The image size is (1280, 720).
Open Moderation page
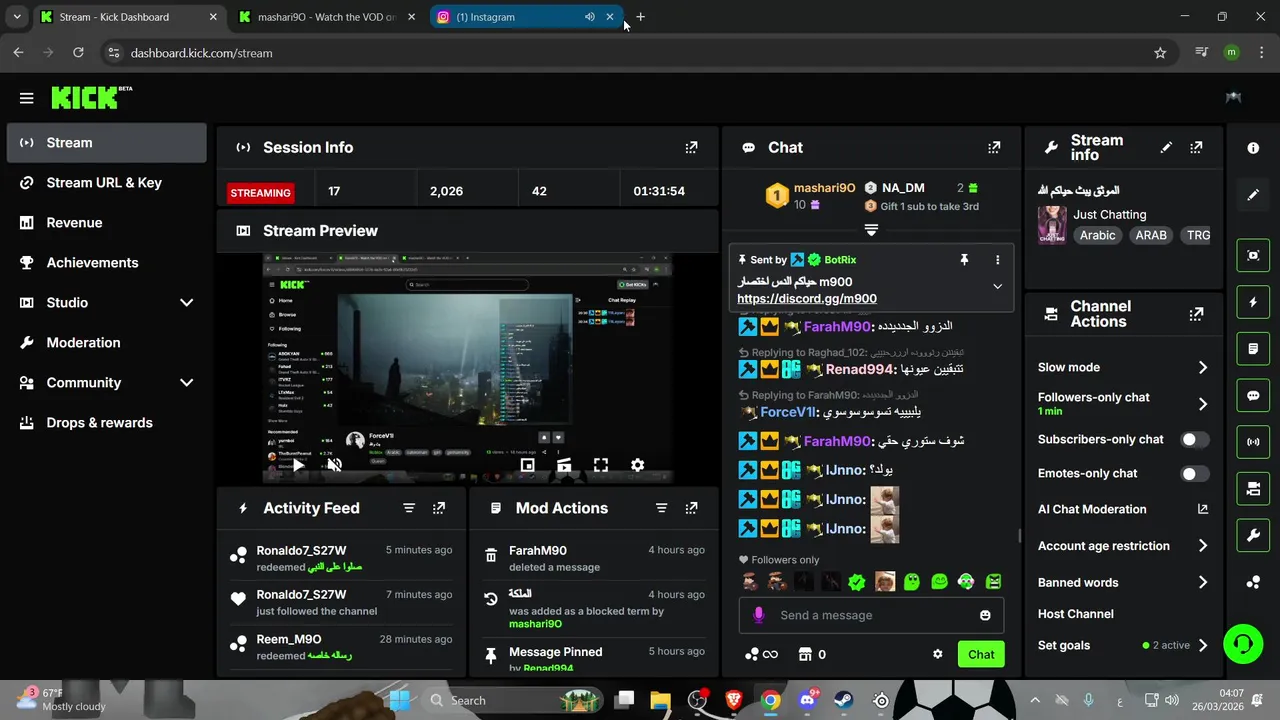tap(106, 343)
